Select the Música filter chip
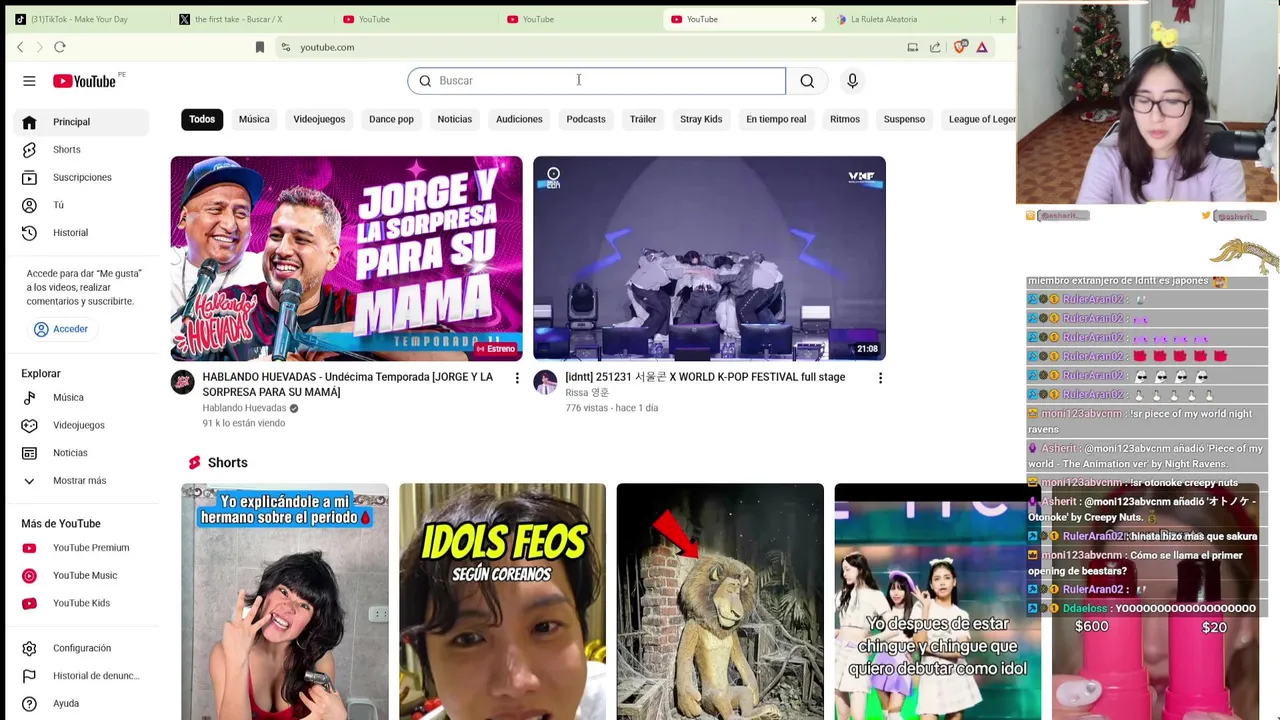1280x720 pixels. pos(254,119)
